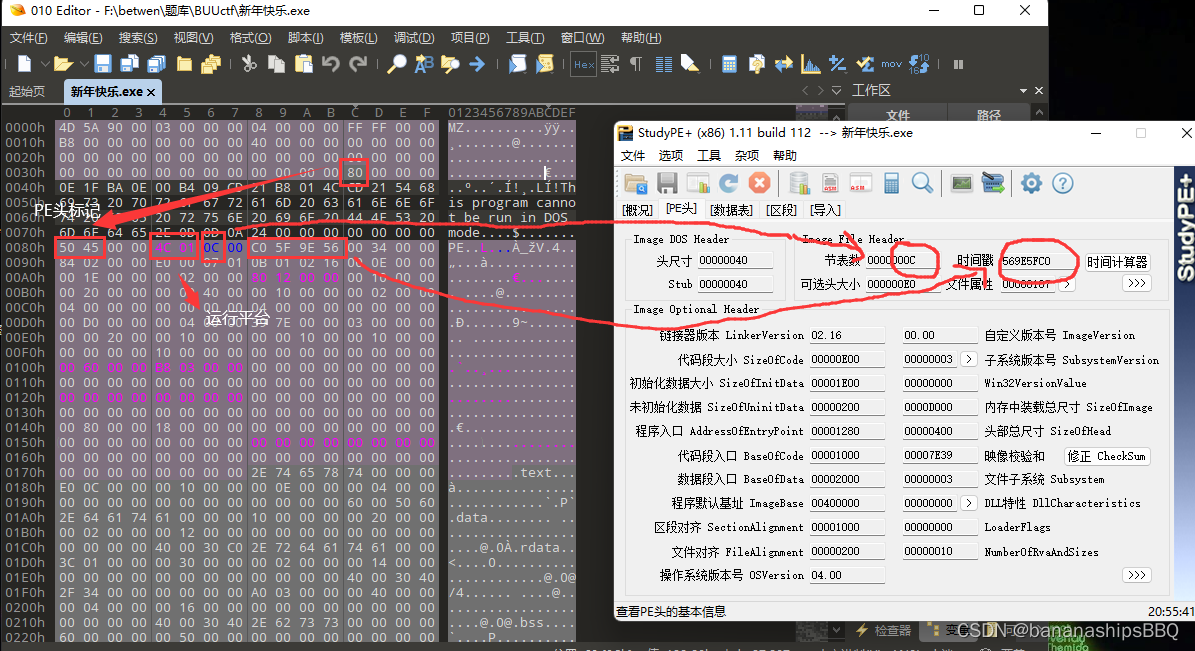The height and width of the screenshot is (651, 1195).
Task: Open 模板(L) menu in 010 Editor
Action: (358, 37)
